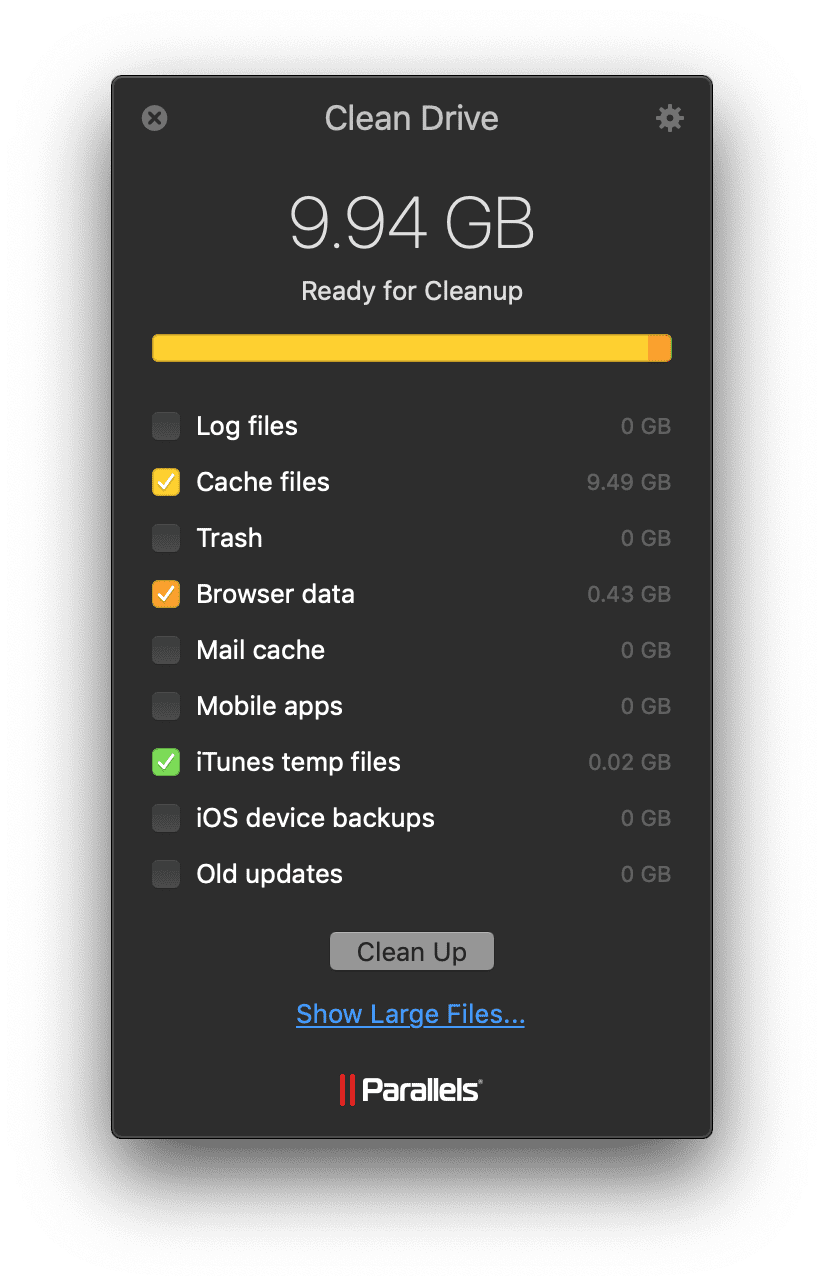Enable the Mail cache checkbox
Image resolution: width=824 pixels, height=1286 pixels.
[x=166, y=649]
